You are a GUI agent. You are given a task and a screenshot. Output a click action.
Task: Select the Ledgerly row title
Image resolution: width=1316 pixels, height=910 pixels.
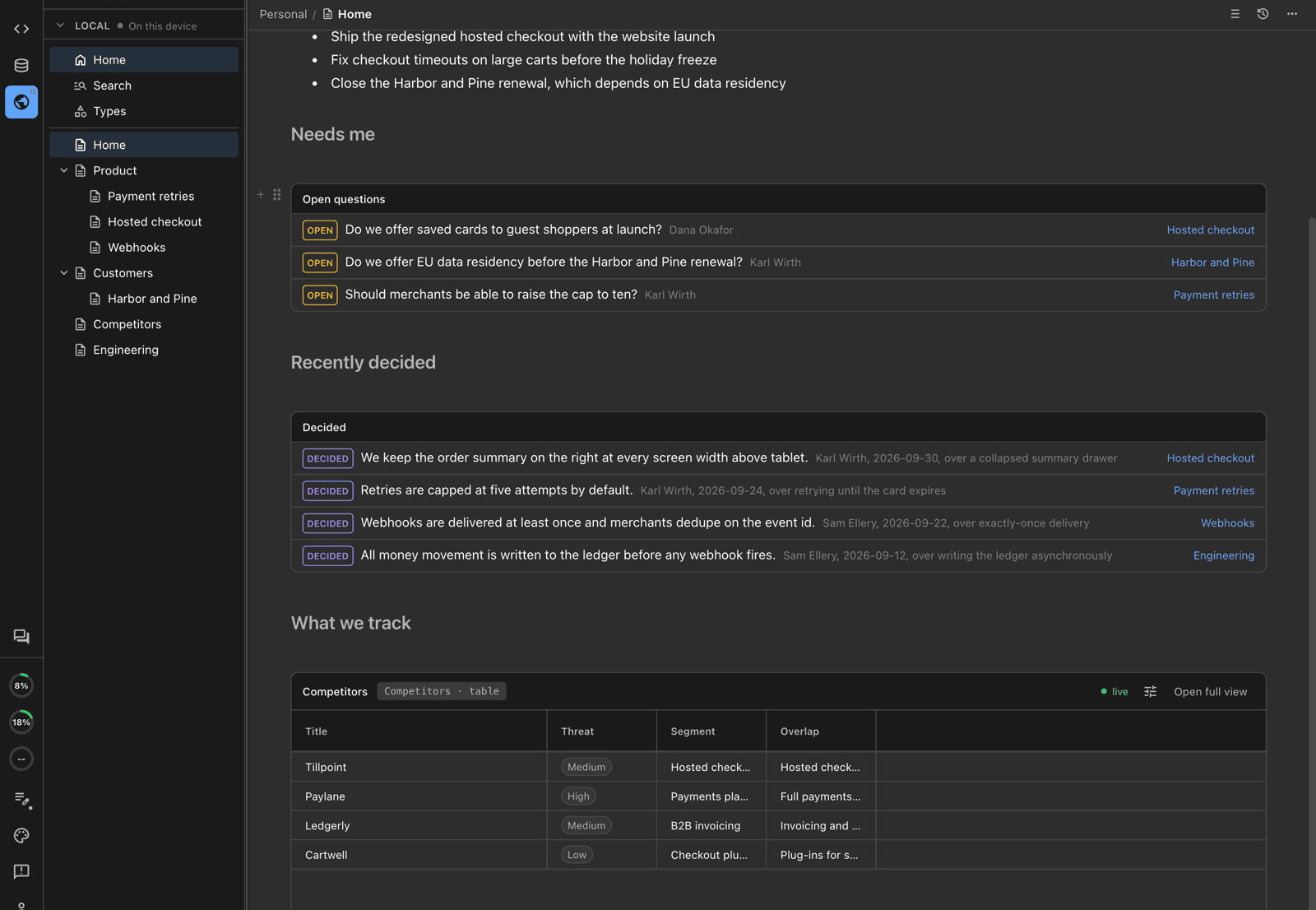tap(327, 825)
